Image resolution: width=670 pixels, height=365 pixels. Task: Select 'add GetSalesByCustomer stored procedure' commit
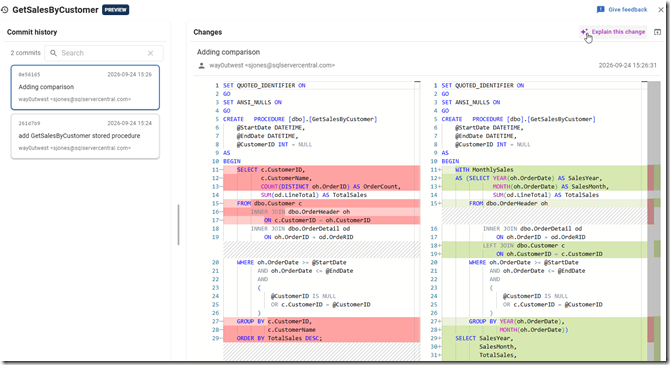[85, 136]
